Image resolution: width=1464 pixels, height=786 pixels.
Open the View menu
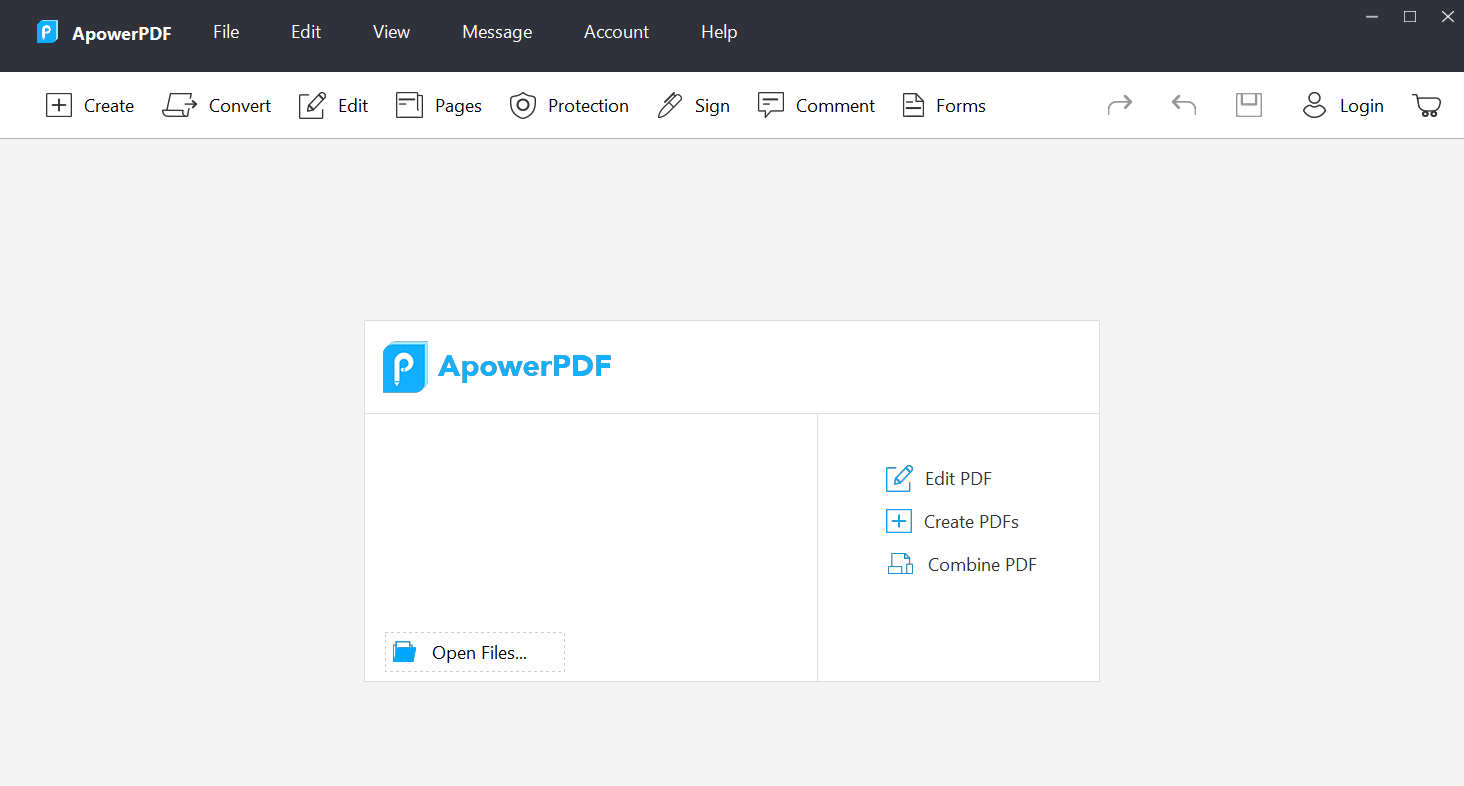(x=391, y=32)
